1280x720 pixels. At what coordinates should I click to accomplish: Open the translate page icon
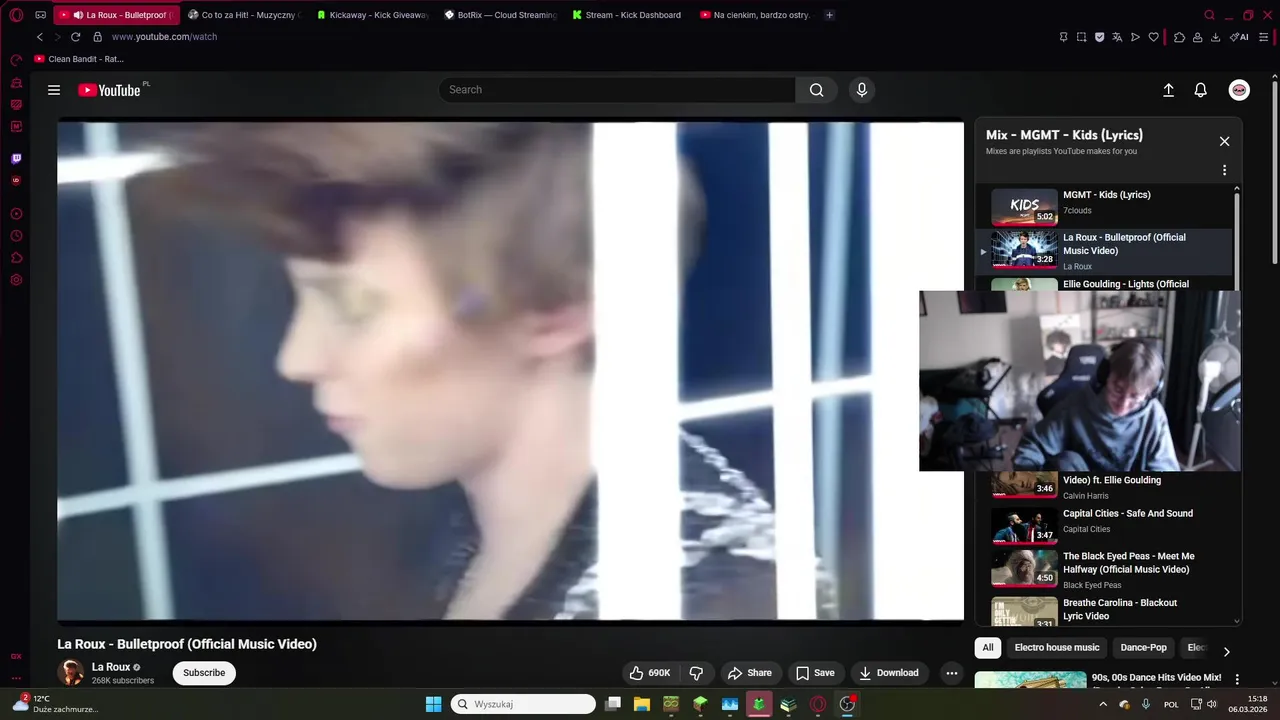click(1117, 37)
